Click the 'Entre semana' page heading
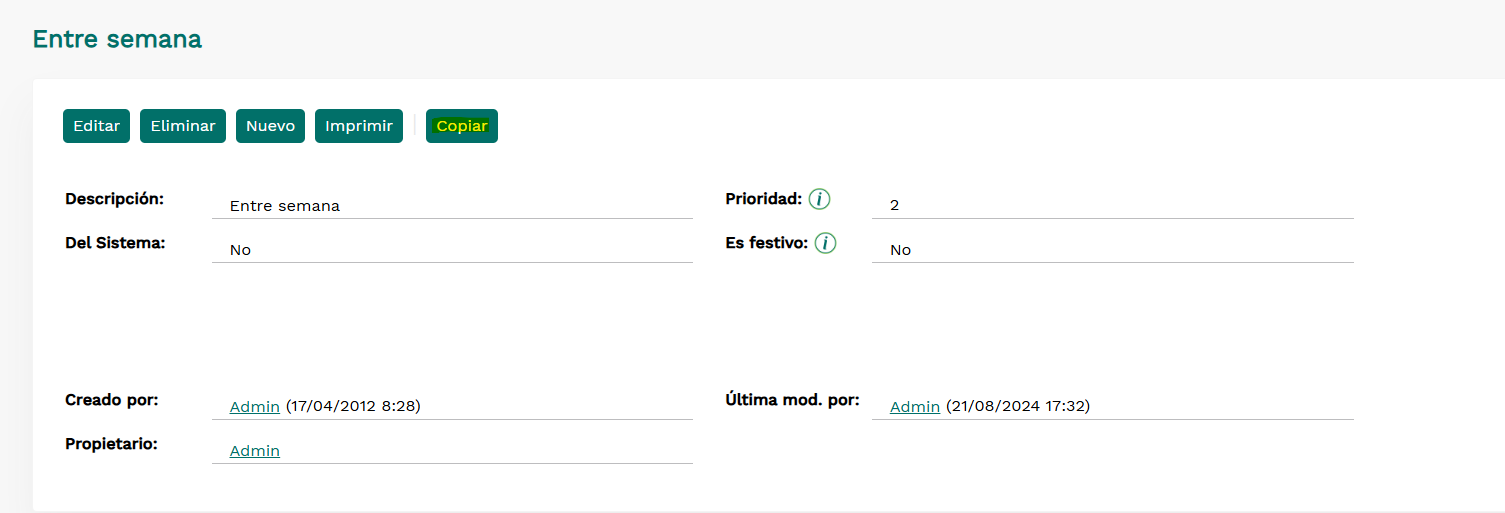This screenshot has width=1505, height=513. 117,39
